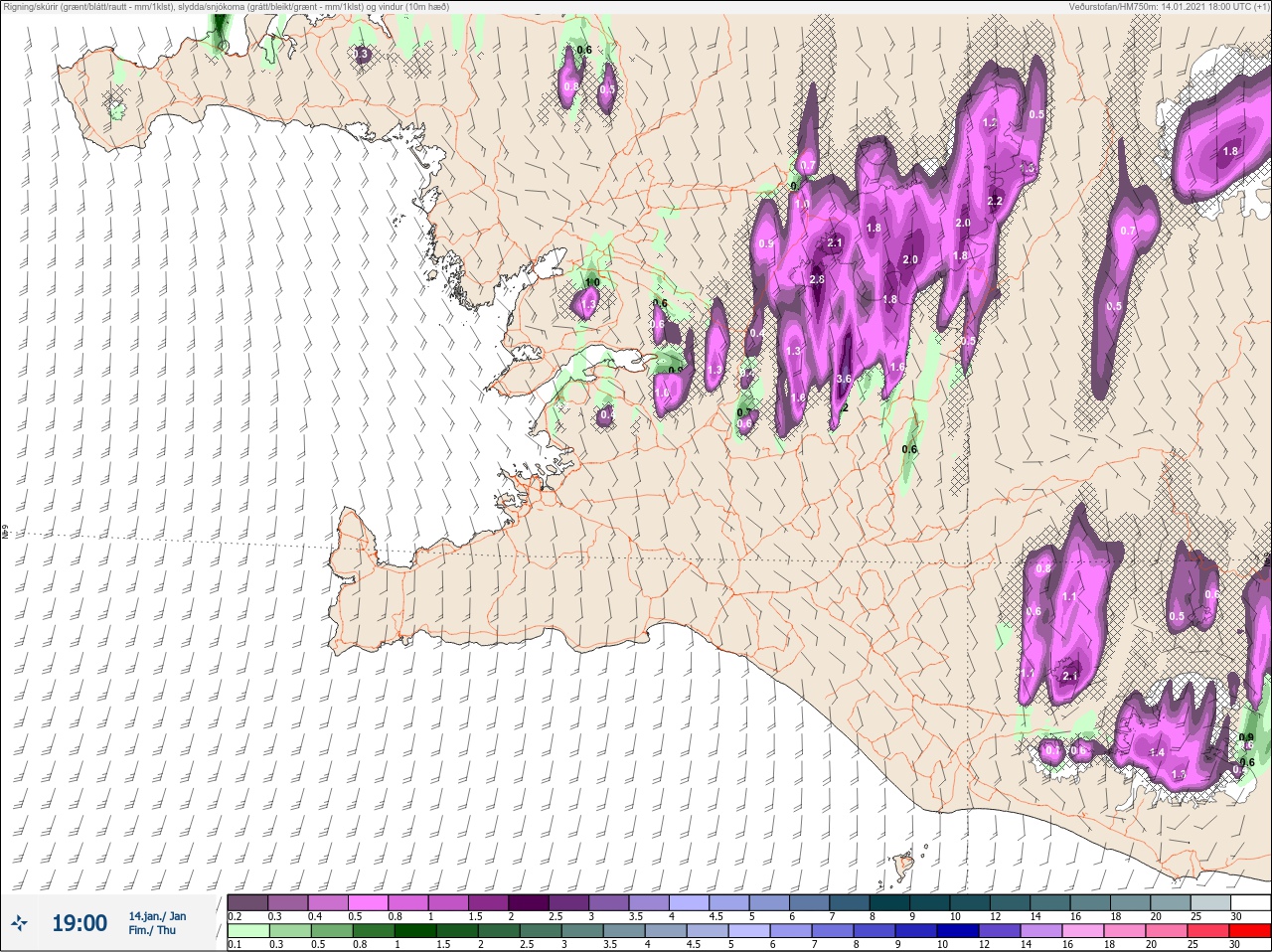Pick the pale mint swatch at 0.1

247,931
